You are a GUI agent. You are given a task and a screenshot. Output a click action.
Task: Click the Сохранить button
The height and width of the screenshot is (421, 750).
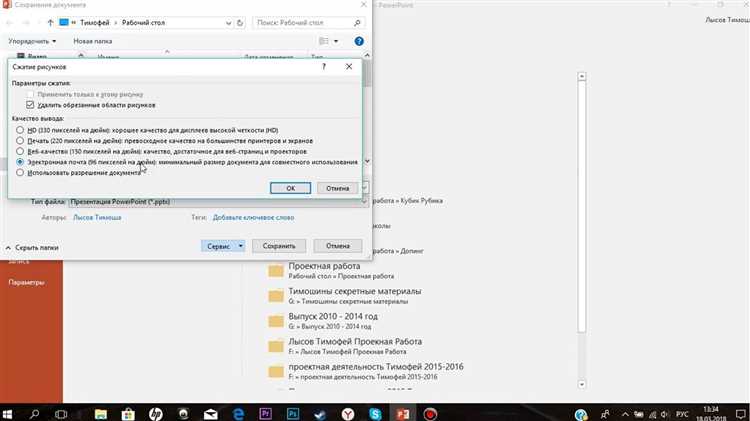[279, 246]
